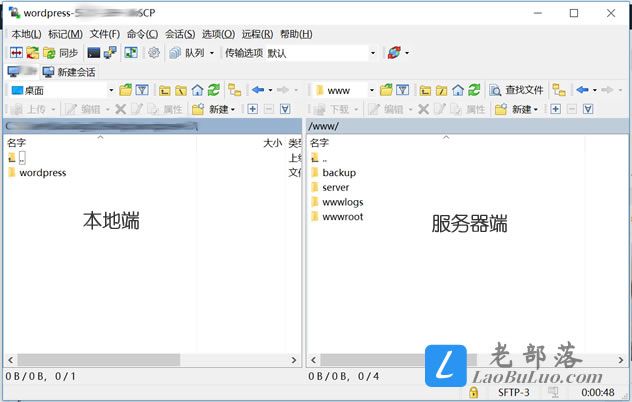Select the remote wwwroot folder
The image size is (632, 402).
337,217
